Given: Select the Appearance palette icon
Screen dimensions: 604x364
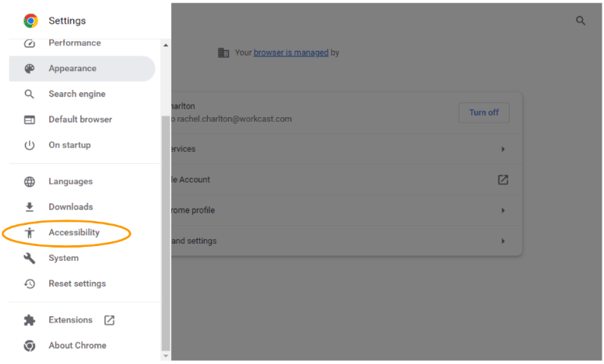Looking at the screenshot, I should click(x=30, y=69).
